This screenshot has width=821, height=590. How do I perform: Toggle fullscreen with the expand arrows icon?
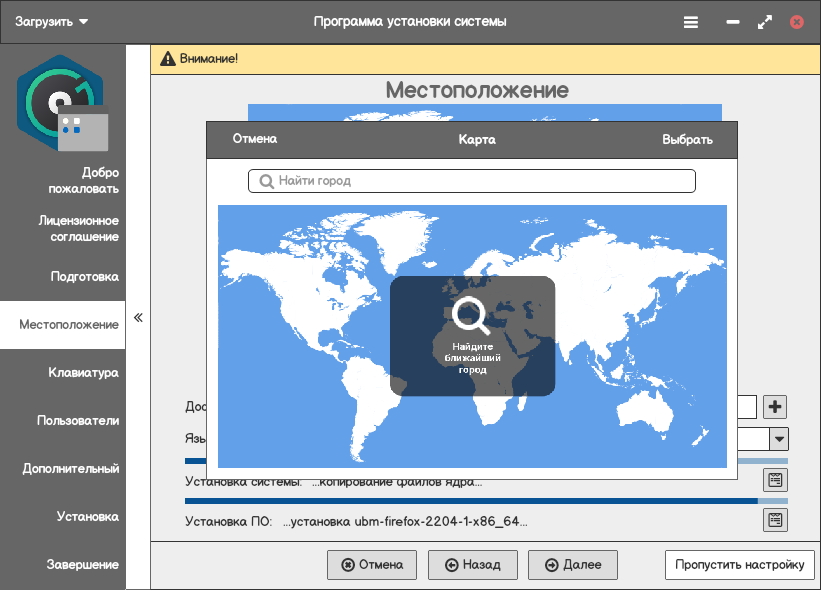tap(765, 22)
